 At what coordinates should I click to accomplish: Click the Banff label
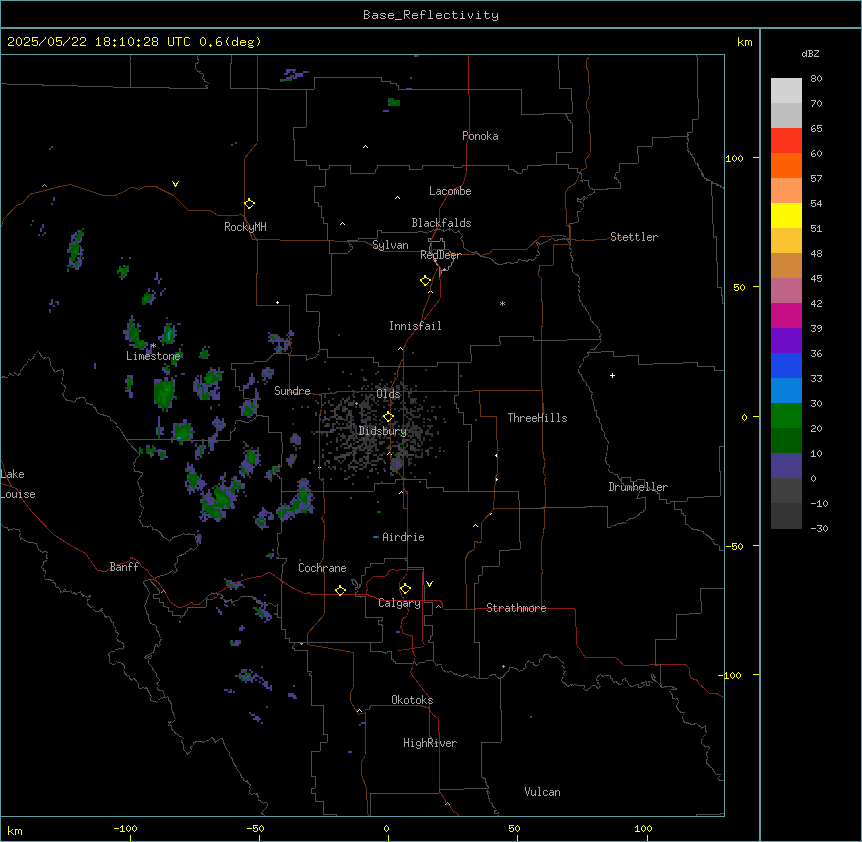pos(124,567)
